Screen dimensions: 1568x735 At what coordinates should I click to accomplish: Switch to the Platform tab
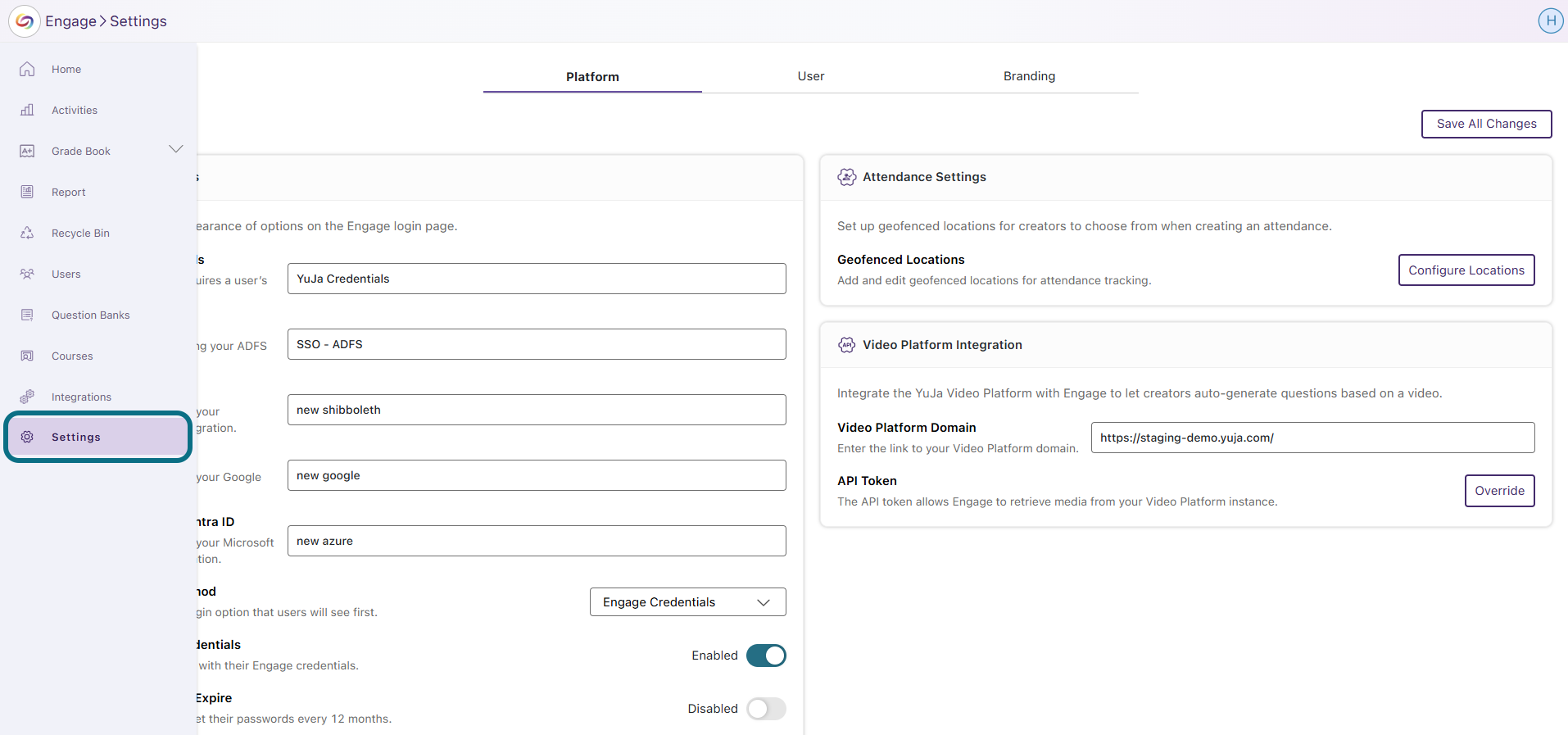tap(592, 76)
